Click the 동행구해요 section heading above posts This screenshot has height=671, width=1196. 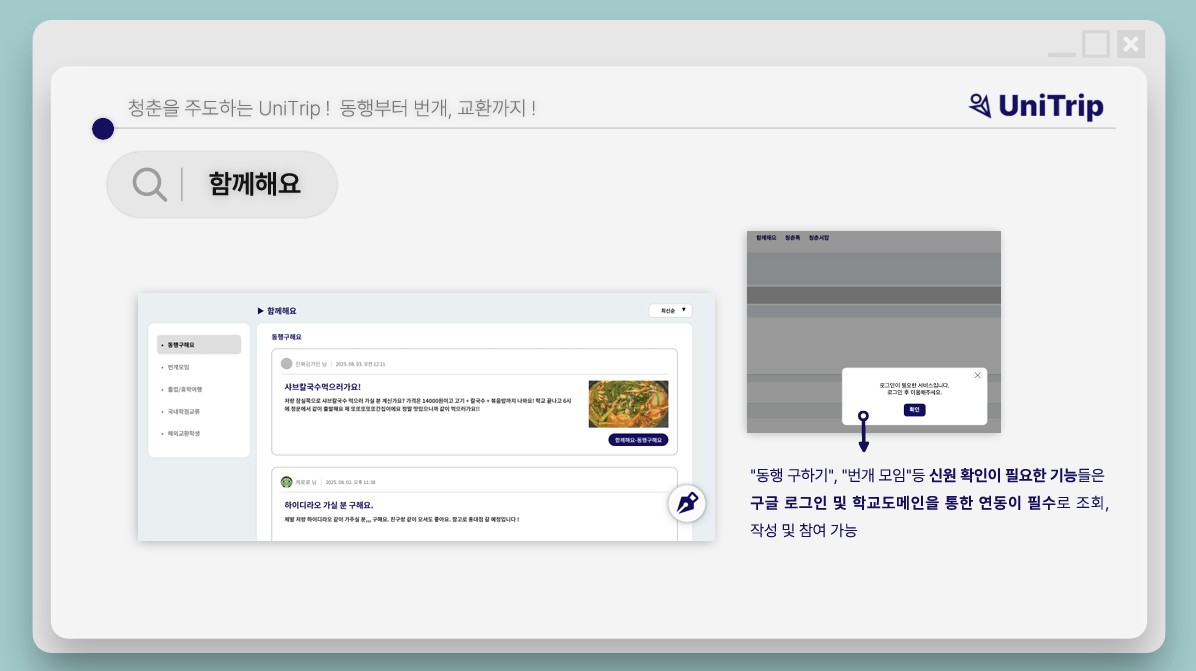pyautogui.click(x=286, y=336)
